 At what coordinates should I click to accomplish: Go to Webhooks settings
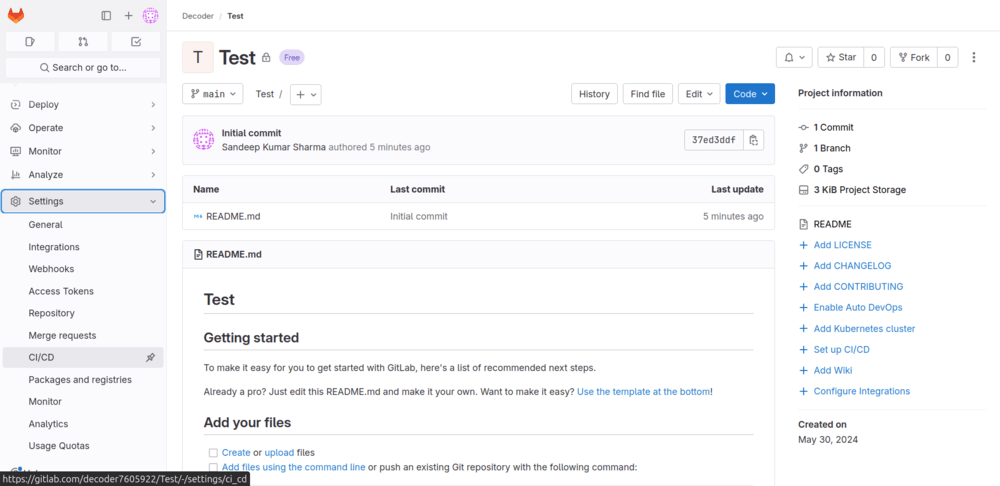(51, 269)
